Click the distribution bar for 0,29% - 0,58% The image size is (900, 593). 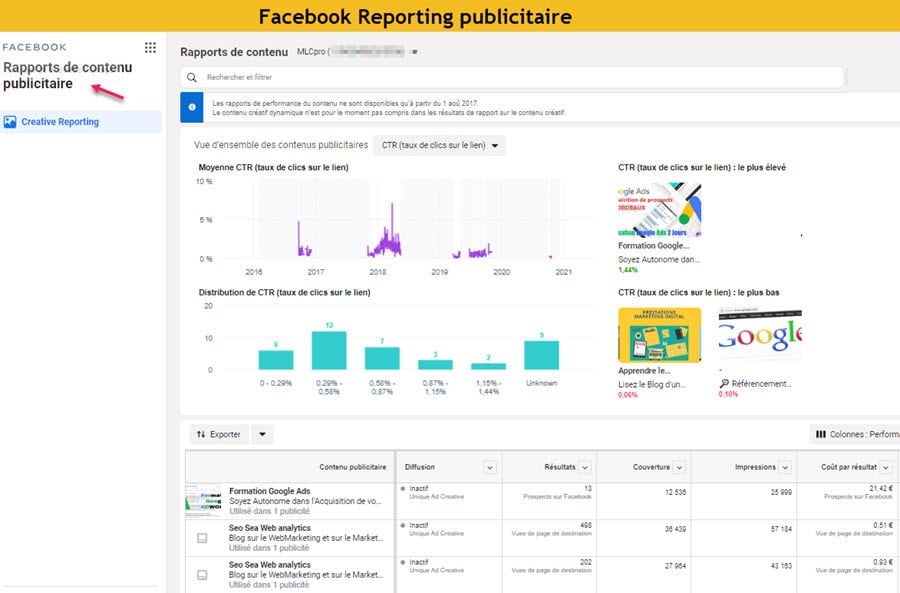tap(329, 350)
